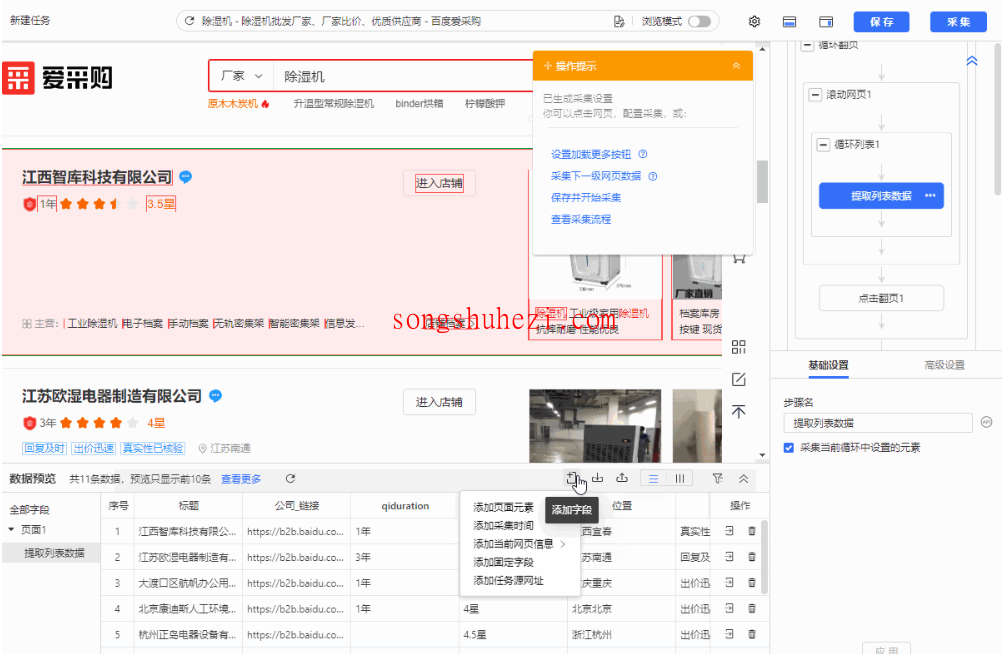Switch to 高级设置 tab
The width and height of the screenshot is (1006, 654).
point(944,365)
